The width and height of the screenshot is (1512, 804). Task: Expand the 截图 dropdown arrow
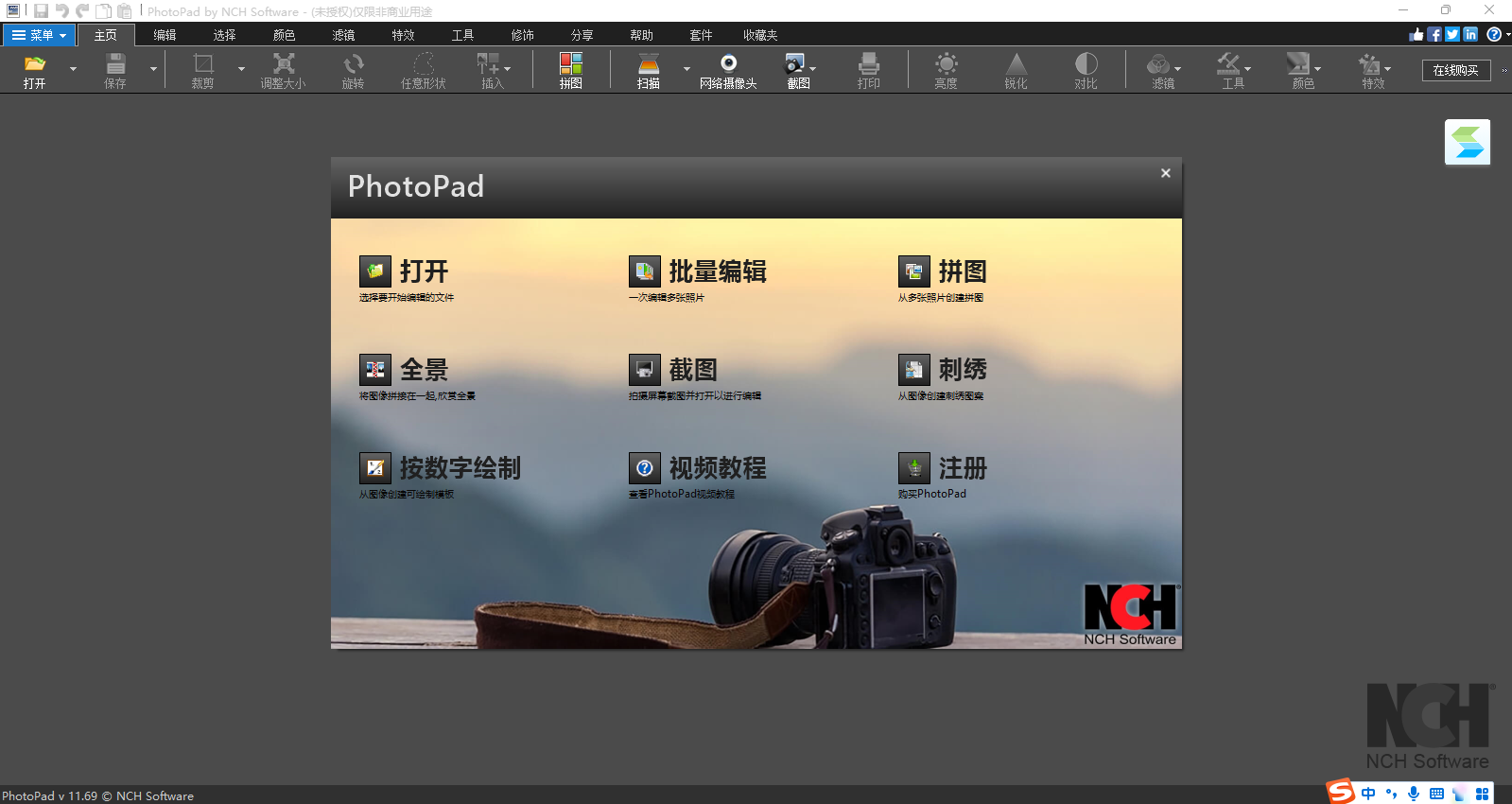tap(813, 69)
